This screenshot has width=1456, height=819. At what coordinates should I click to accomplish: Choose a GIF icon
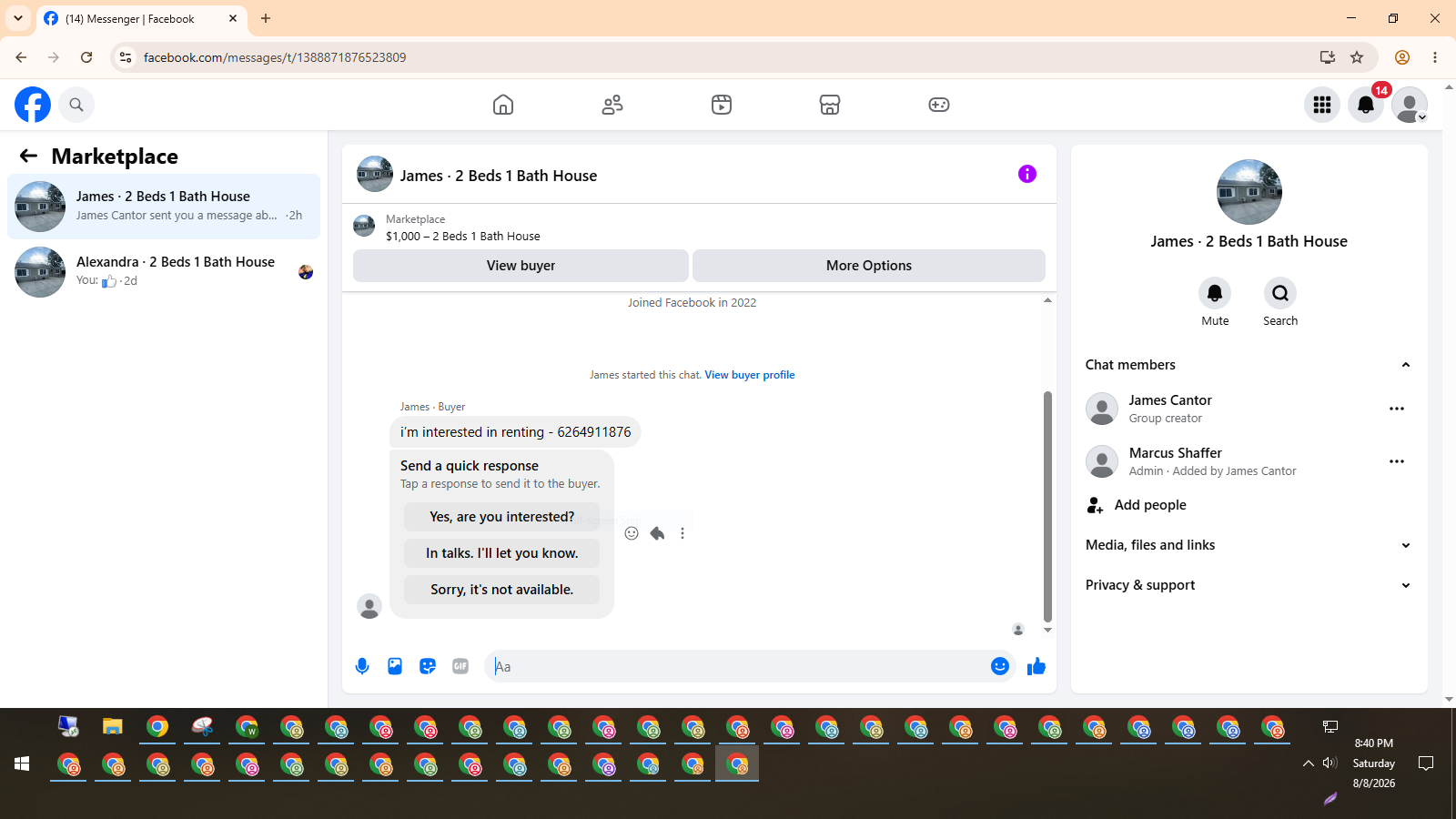460,666
